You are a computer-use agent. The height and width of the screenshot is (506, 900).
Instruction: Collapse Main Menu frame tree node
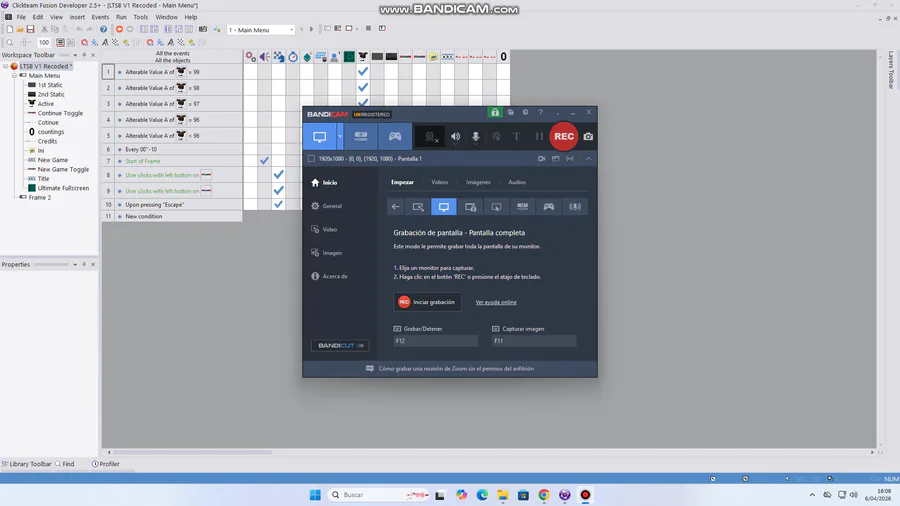click(15, 76)
